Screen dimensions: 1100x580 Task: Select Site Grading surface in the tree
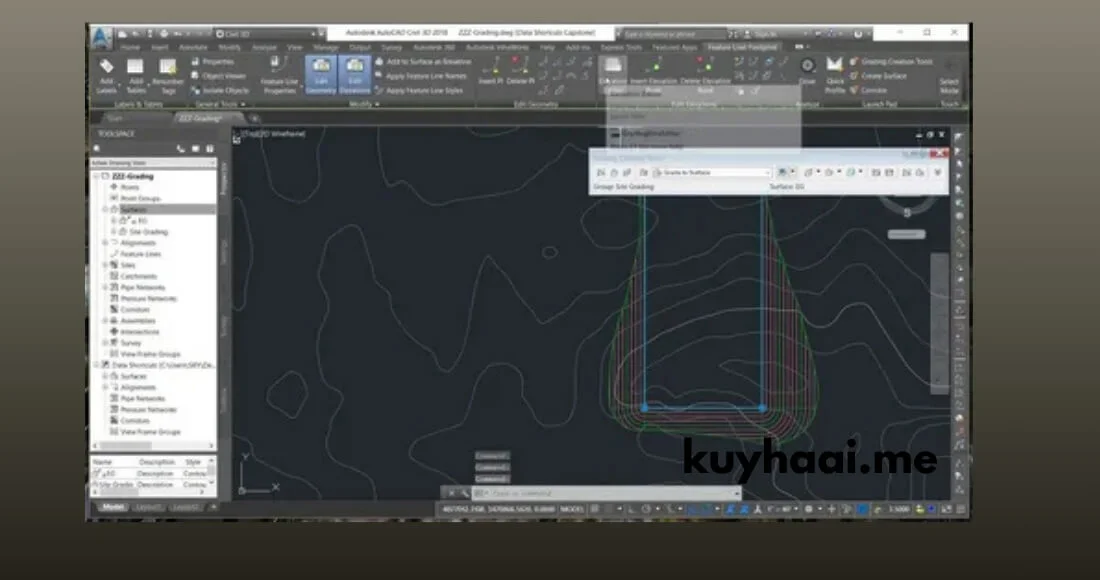[148, 232]
